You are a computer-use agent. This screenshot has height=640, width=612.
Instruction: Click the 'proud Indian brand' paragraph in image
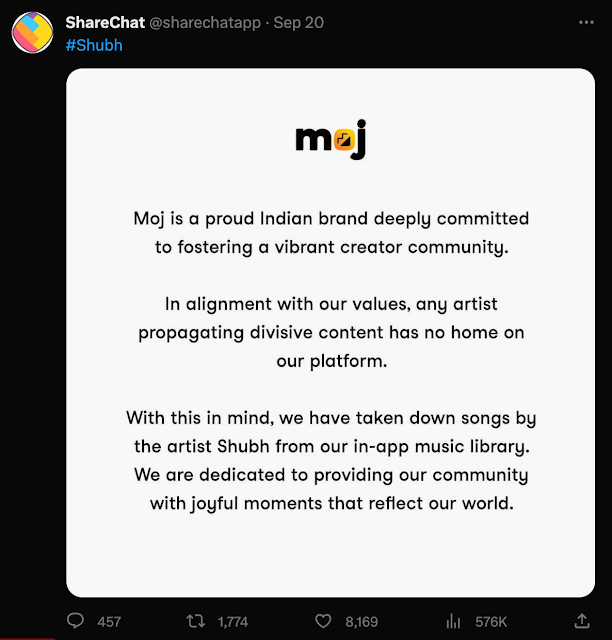[331, 233]
